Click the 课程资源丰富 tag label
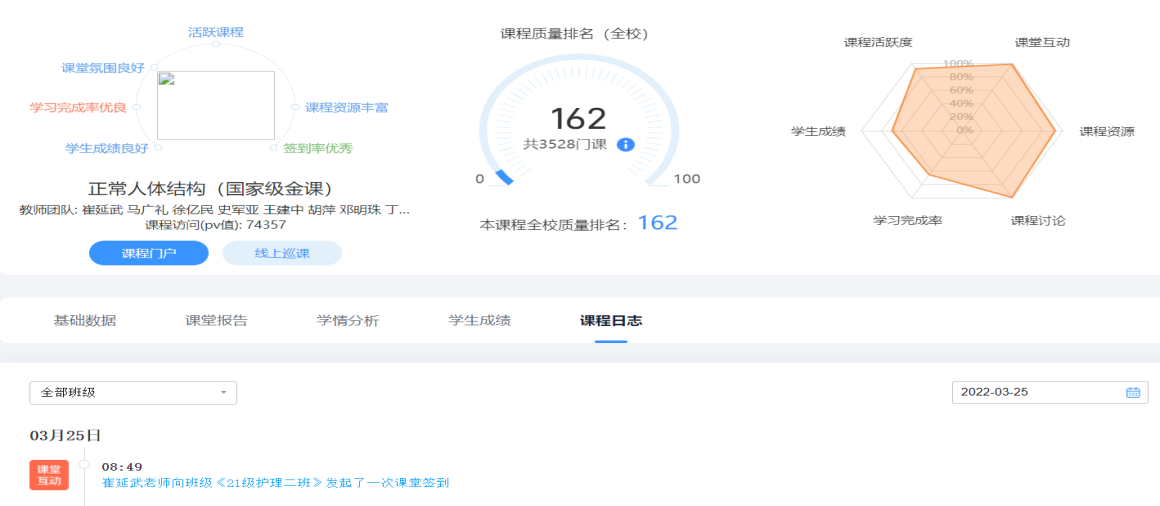The width and height of the screenshot is (1160, 506). [347, 107]
